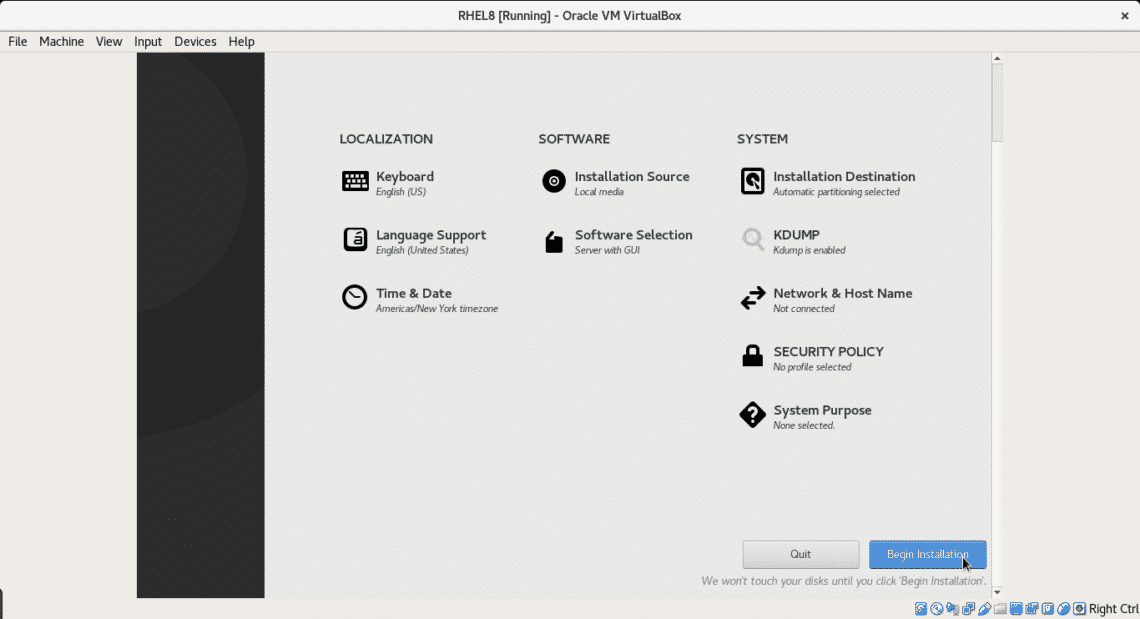Click the Installation Source disc icon
Viewport: 1140px width, 619px height.
(x=553, y=181)
